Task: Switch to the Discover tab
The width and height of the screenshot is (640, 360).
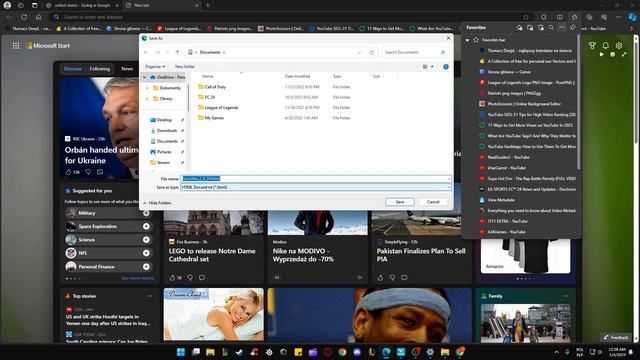Action: click(x=73, y=69)
